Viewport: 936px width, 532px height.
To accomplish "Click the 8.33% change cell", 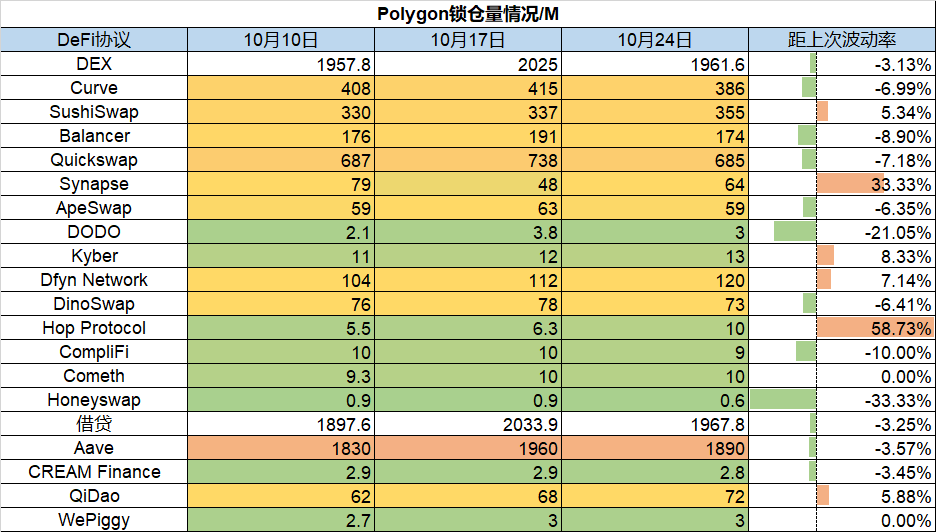I will 842,256.
